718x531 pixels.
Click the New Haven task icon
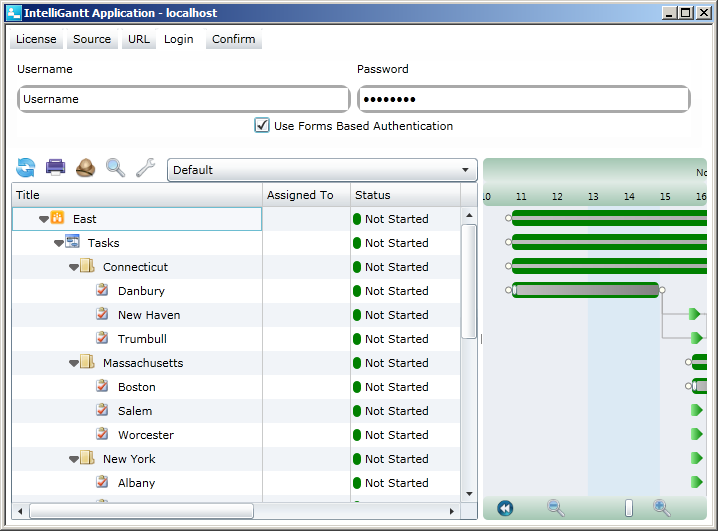102,314
